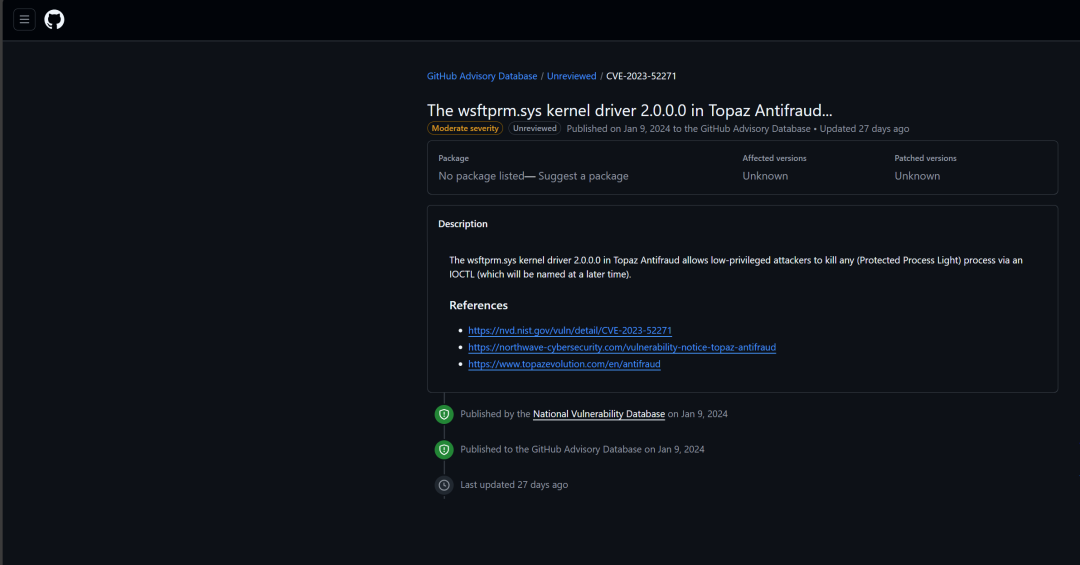
Task: Click Unknown under Patched versions
Action: coord(917,176)
